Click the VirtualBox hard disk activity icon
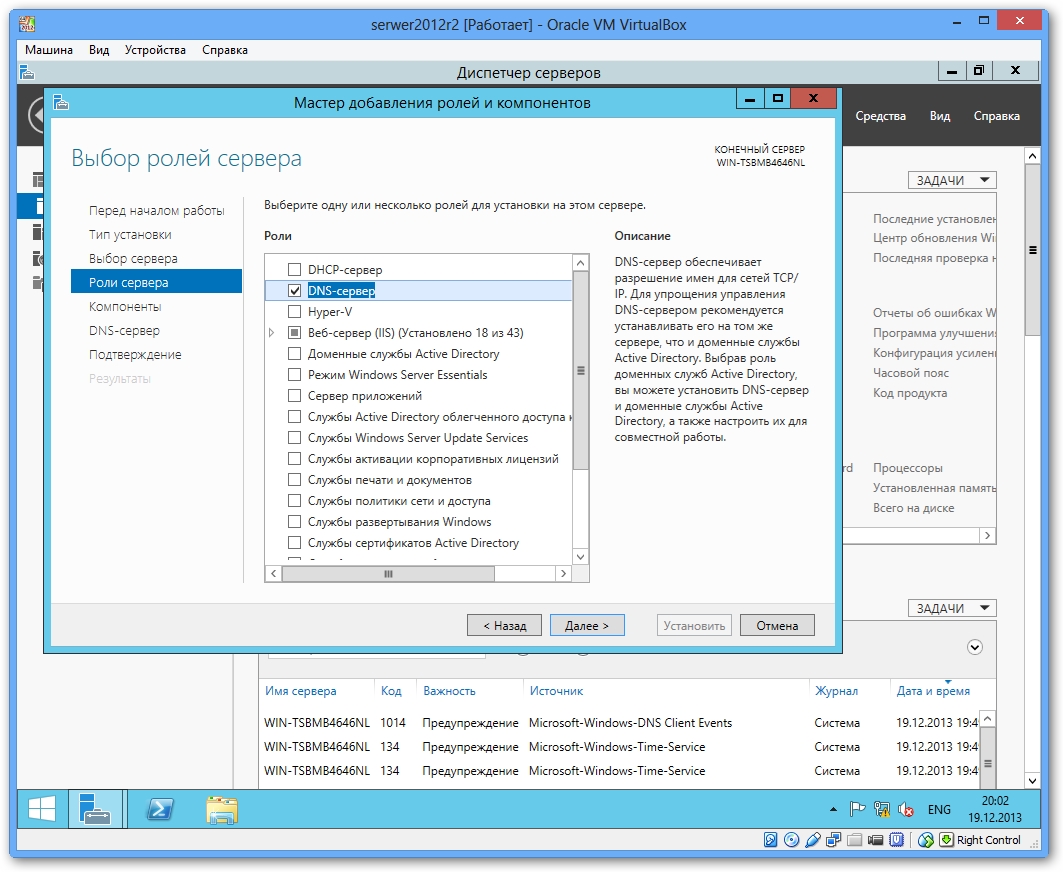The image size is (1063, 872). [x=770, y=840]
